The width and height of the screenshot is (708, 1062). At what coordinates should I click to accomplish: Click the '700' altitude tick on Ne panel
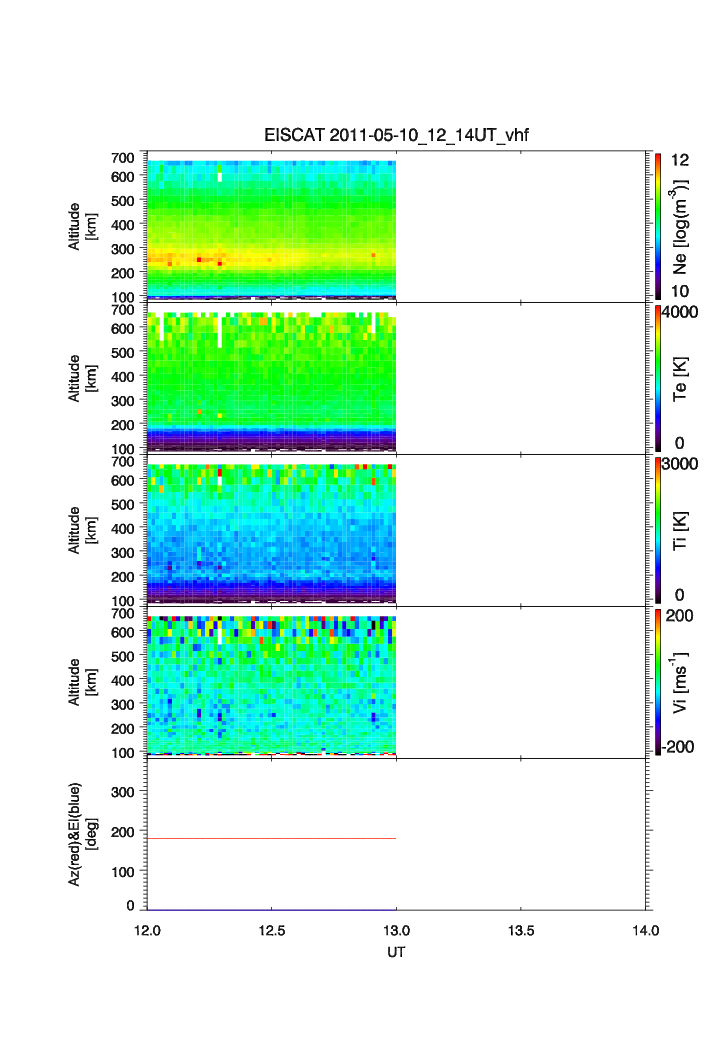coord(123,158)
